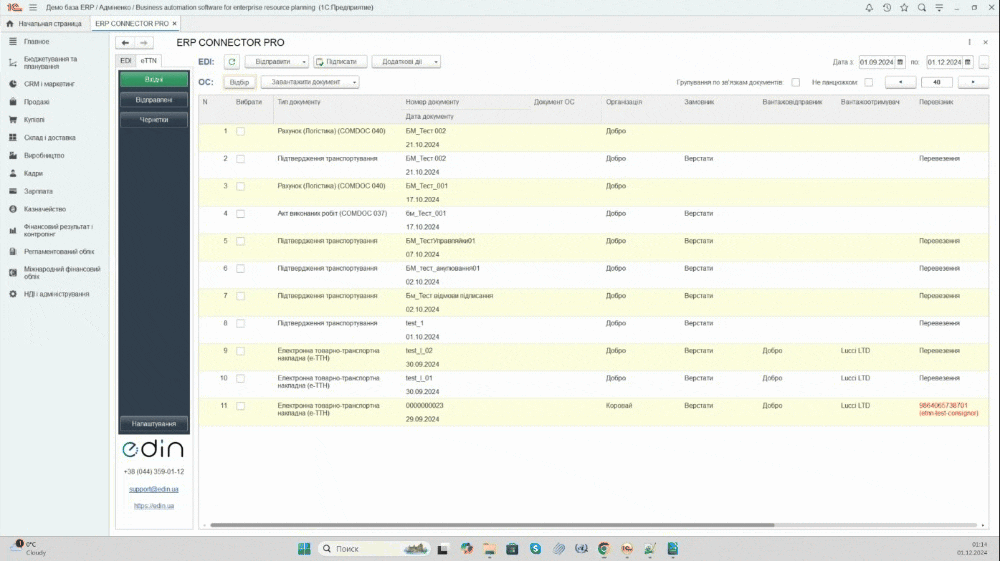Open the support@edin.ua email link
Image resolution: width=1000 pixels, height=561 pixels.
point(153,489)
